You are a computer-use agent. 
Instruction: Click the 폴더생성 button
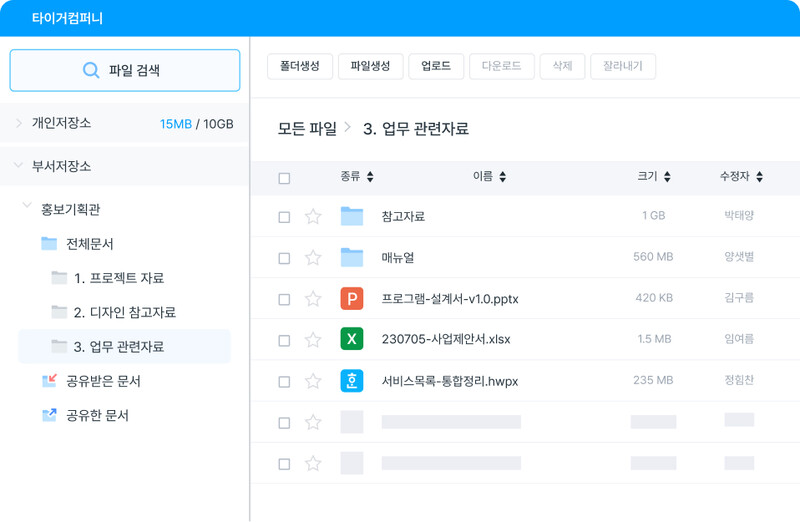pyautogui.click(x=299, y=66)
